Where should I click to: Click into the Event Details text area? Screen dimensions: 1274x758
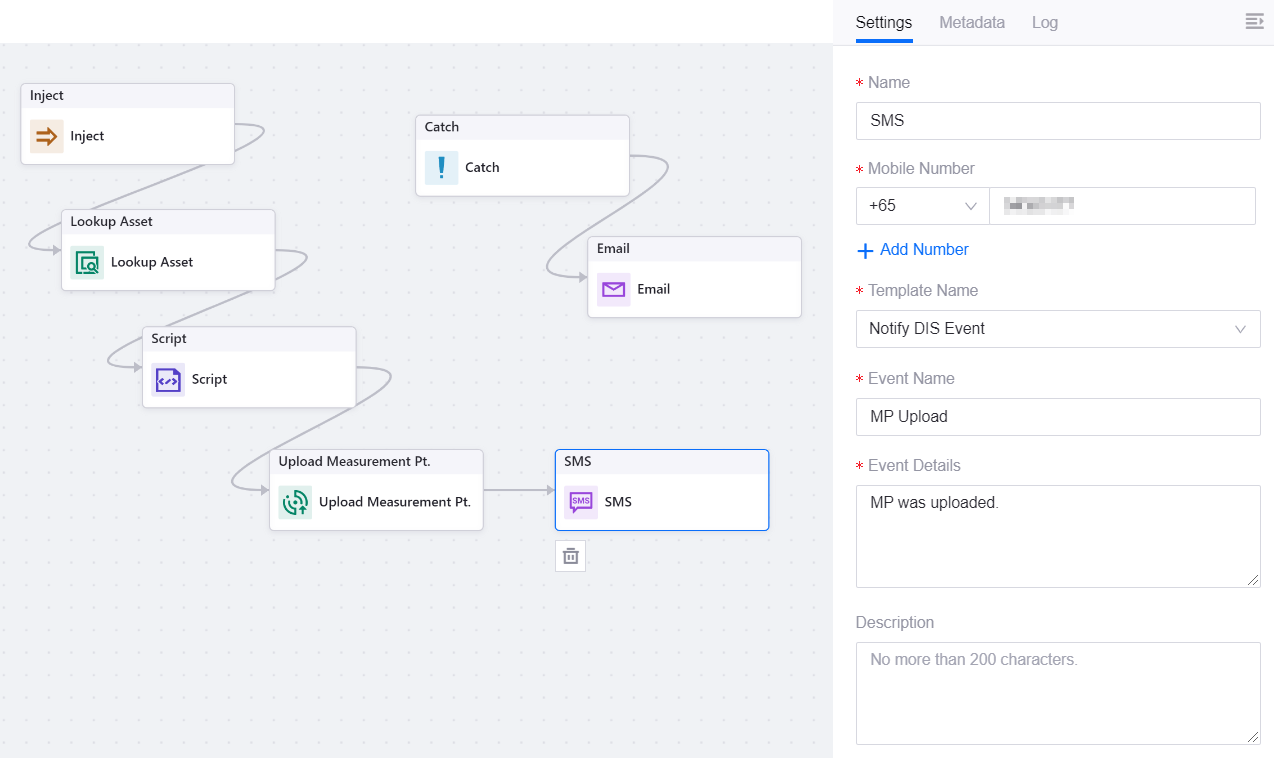pyautogui.click(x=1058, y=536)
